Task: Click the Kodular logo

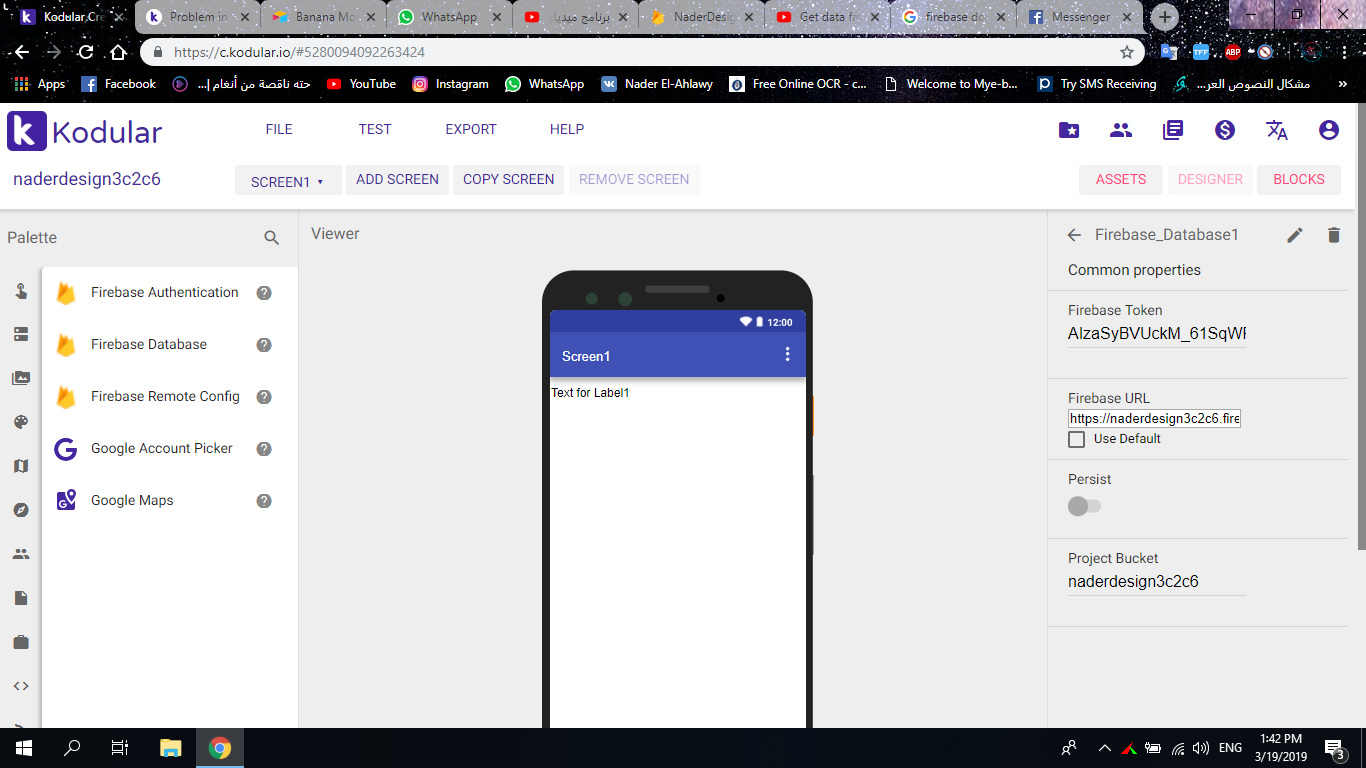Action: 85,131
